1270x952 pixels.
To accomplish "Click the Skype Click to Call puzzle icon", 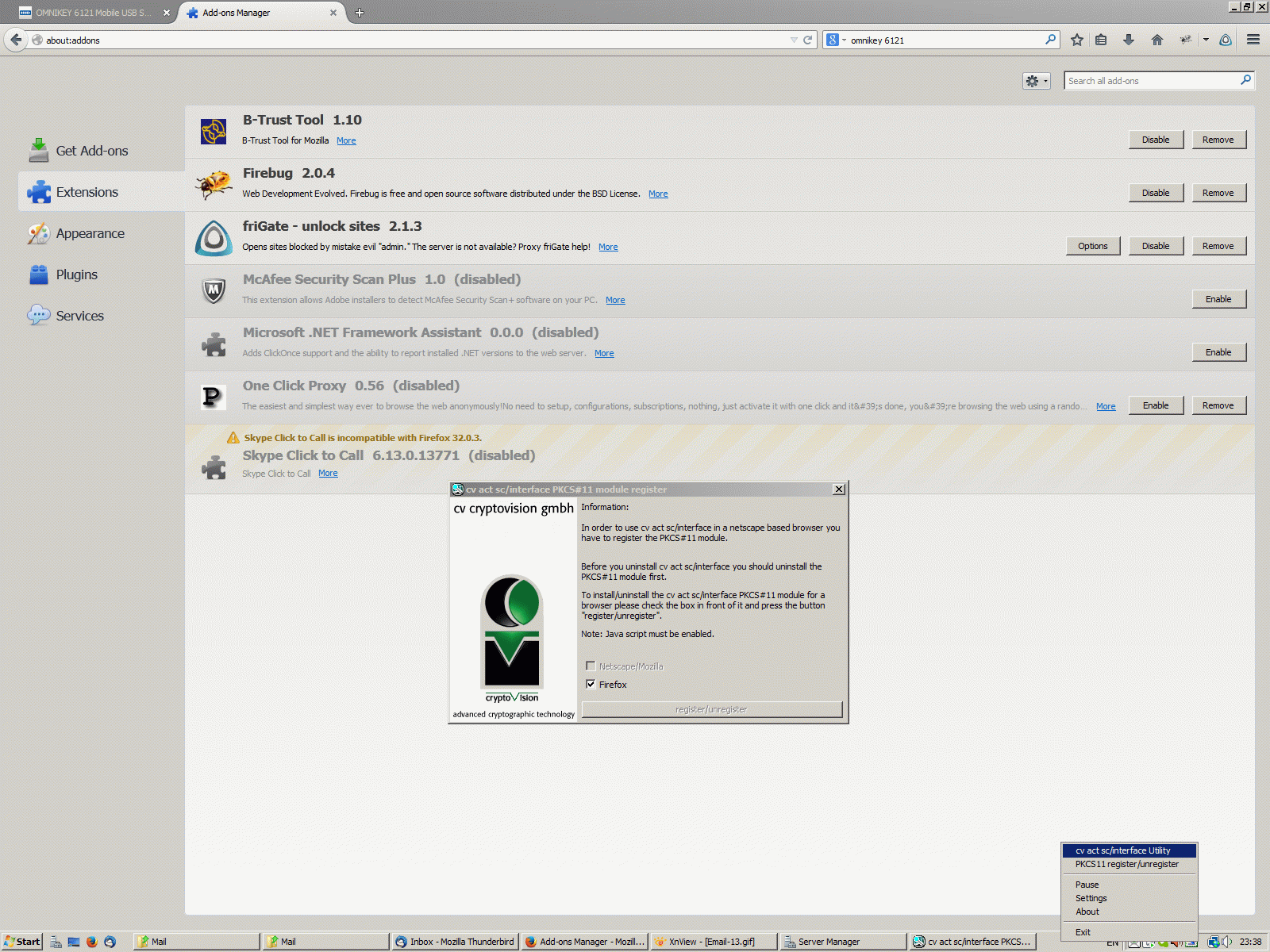I will [214, 467].
